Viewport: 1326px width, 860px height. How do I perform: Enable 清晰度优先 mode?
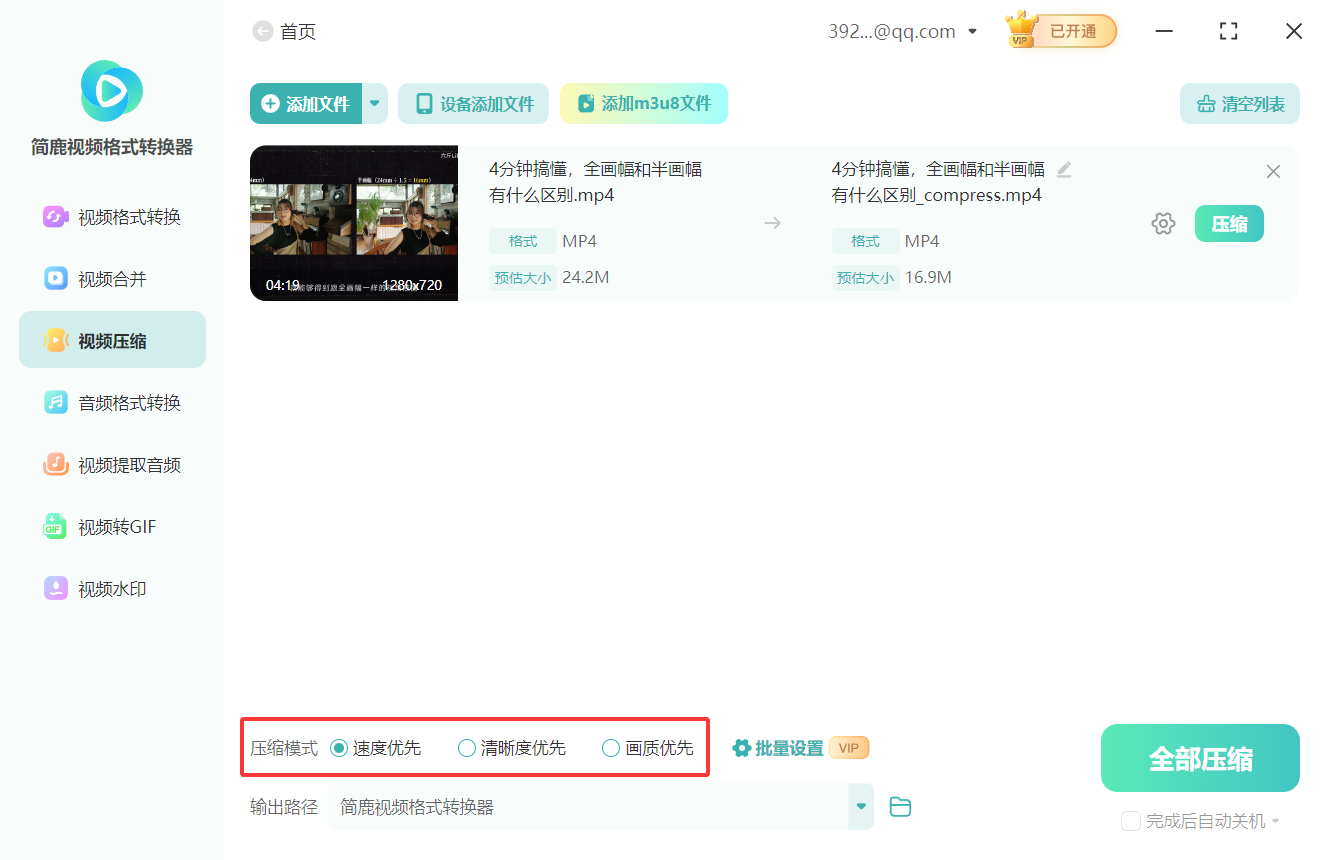[466, 747]
